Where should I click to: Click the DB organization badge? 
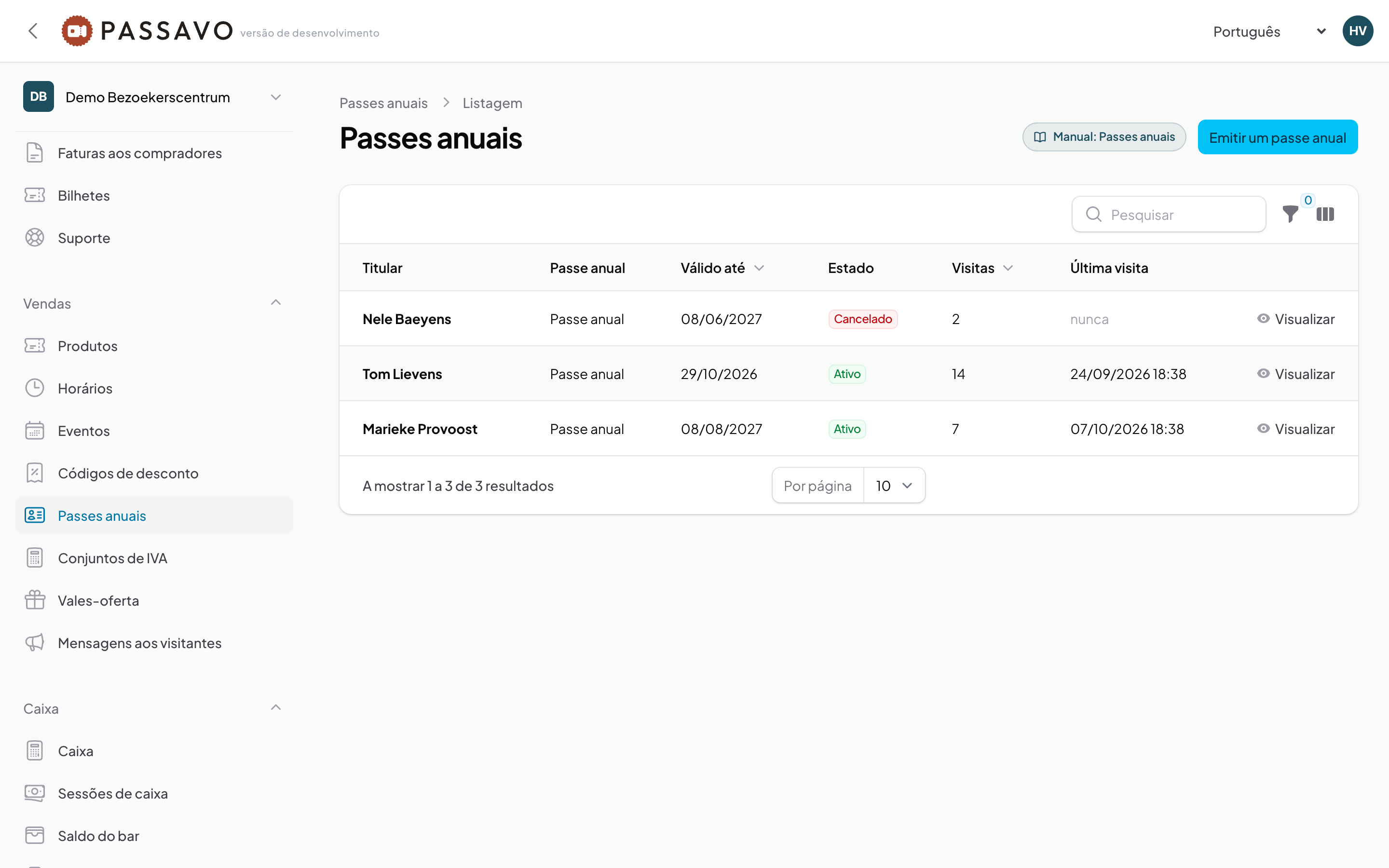coord(39,96)
